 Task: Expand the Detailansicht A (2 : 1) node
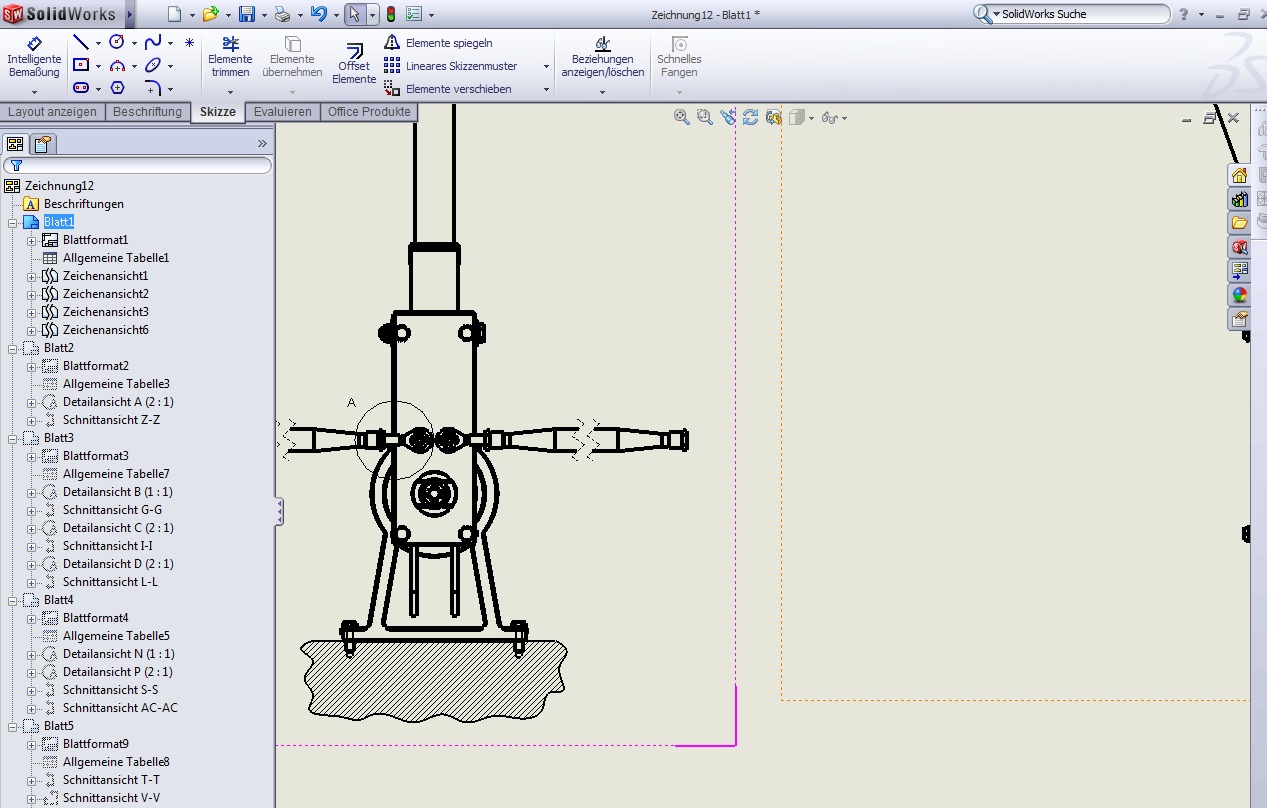[32, 402]
